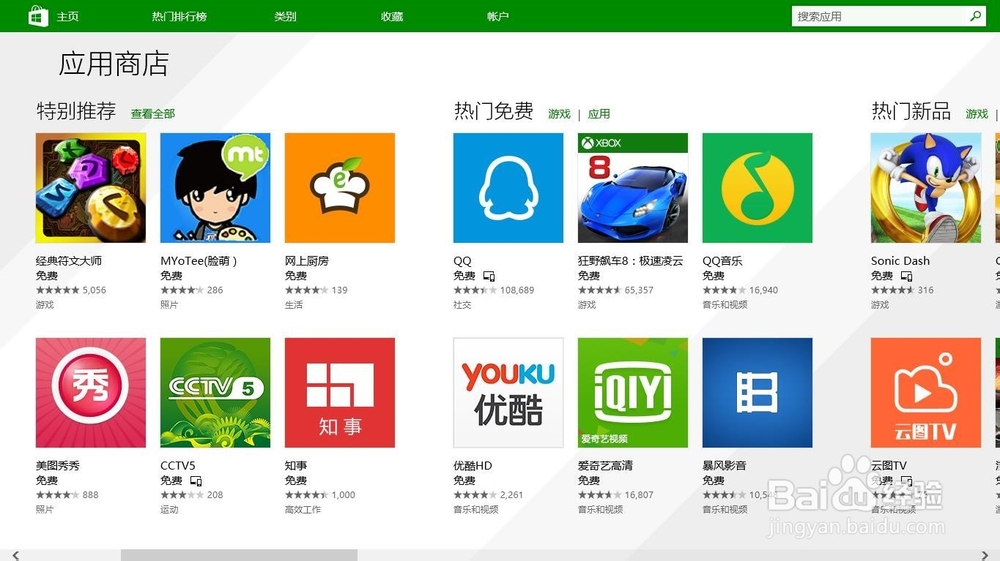Open the 知事 red tile icon
The width and height of the screenshot is (1000, 561).
click(339, 393)
